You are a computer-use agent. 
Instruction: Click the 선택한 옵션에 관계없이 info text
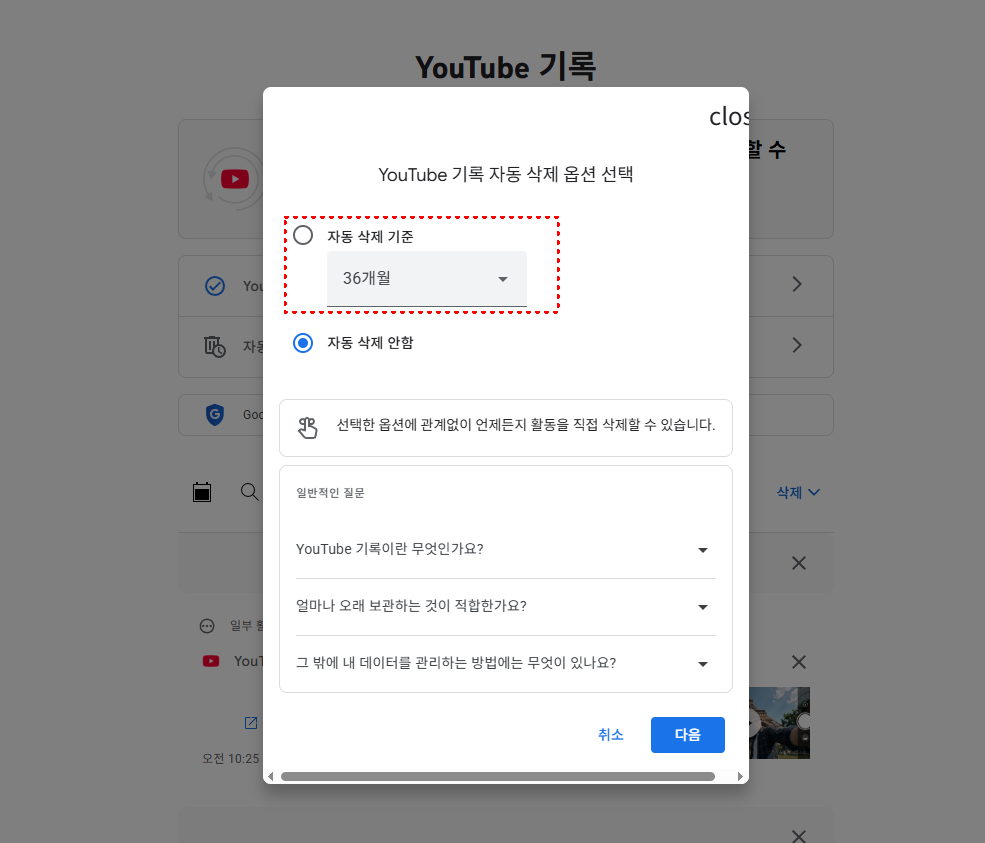[526, 425]
